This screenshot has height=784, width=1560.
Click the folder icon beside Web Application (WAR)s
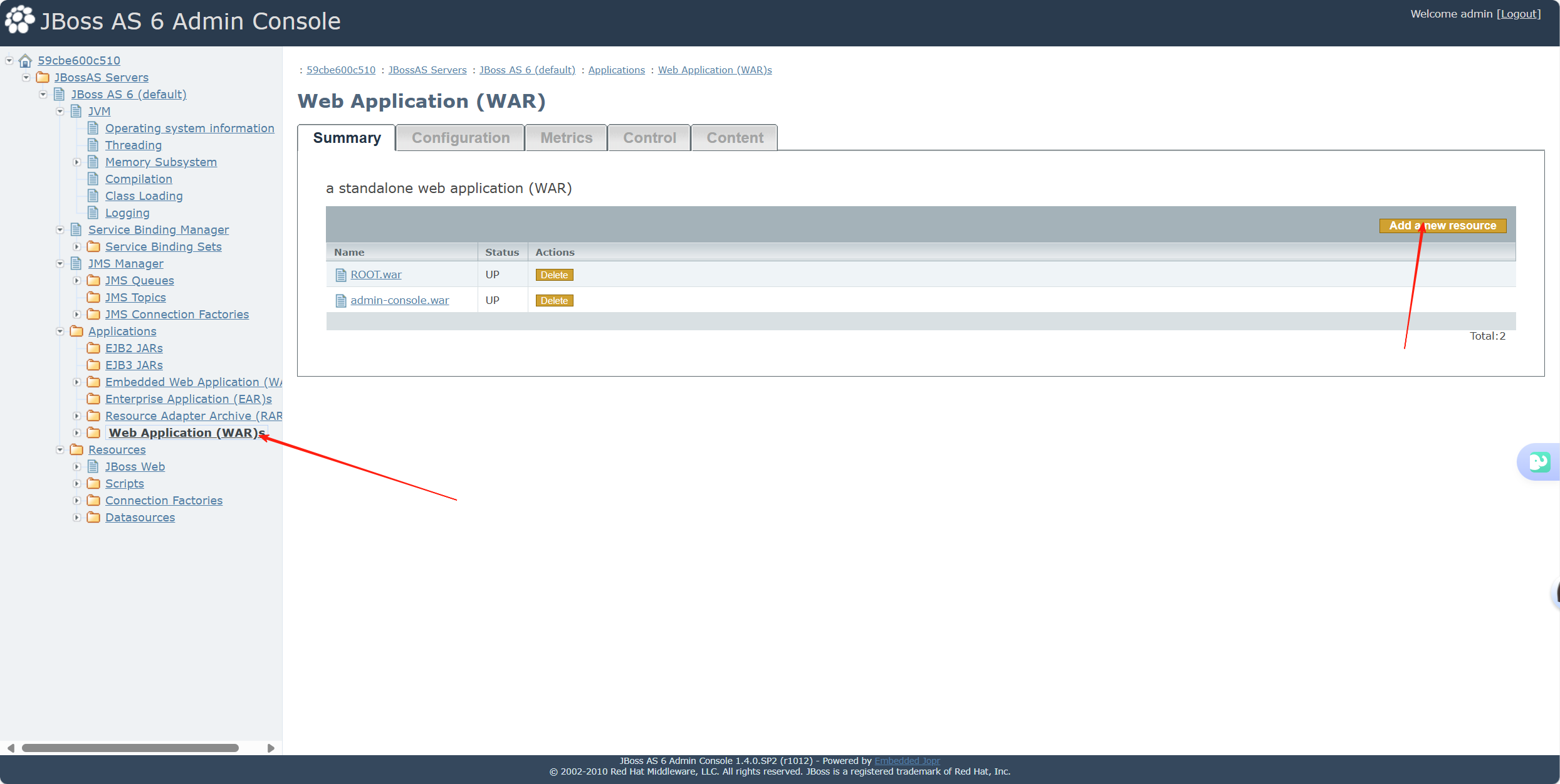[93, 432]
